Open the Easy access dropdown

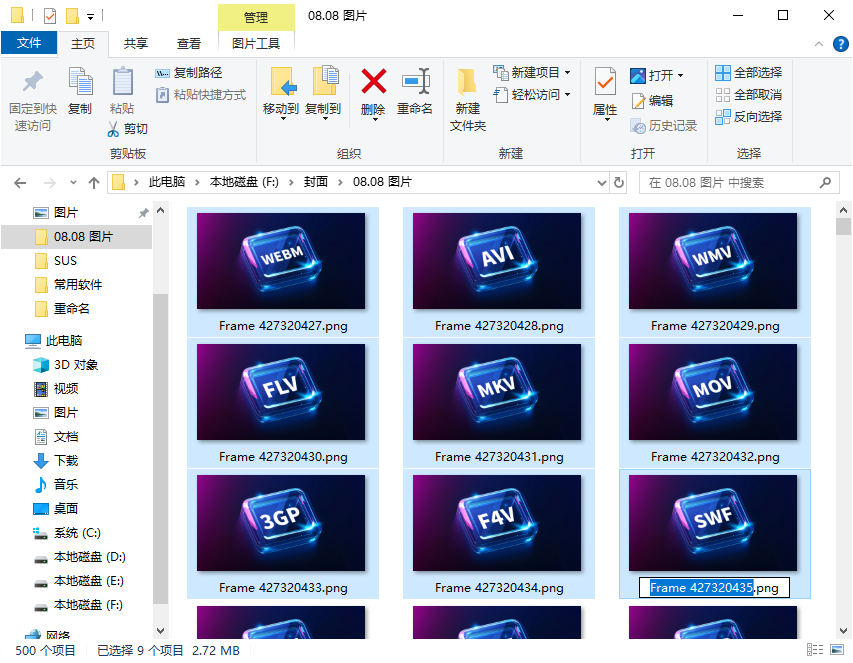(x=567, y=95)
